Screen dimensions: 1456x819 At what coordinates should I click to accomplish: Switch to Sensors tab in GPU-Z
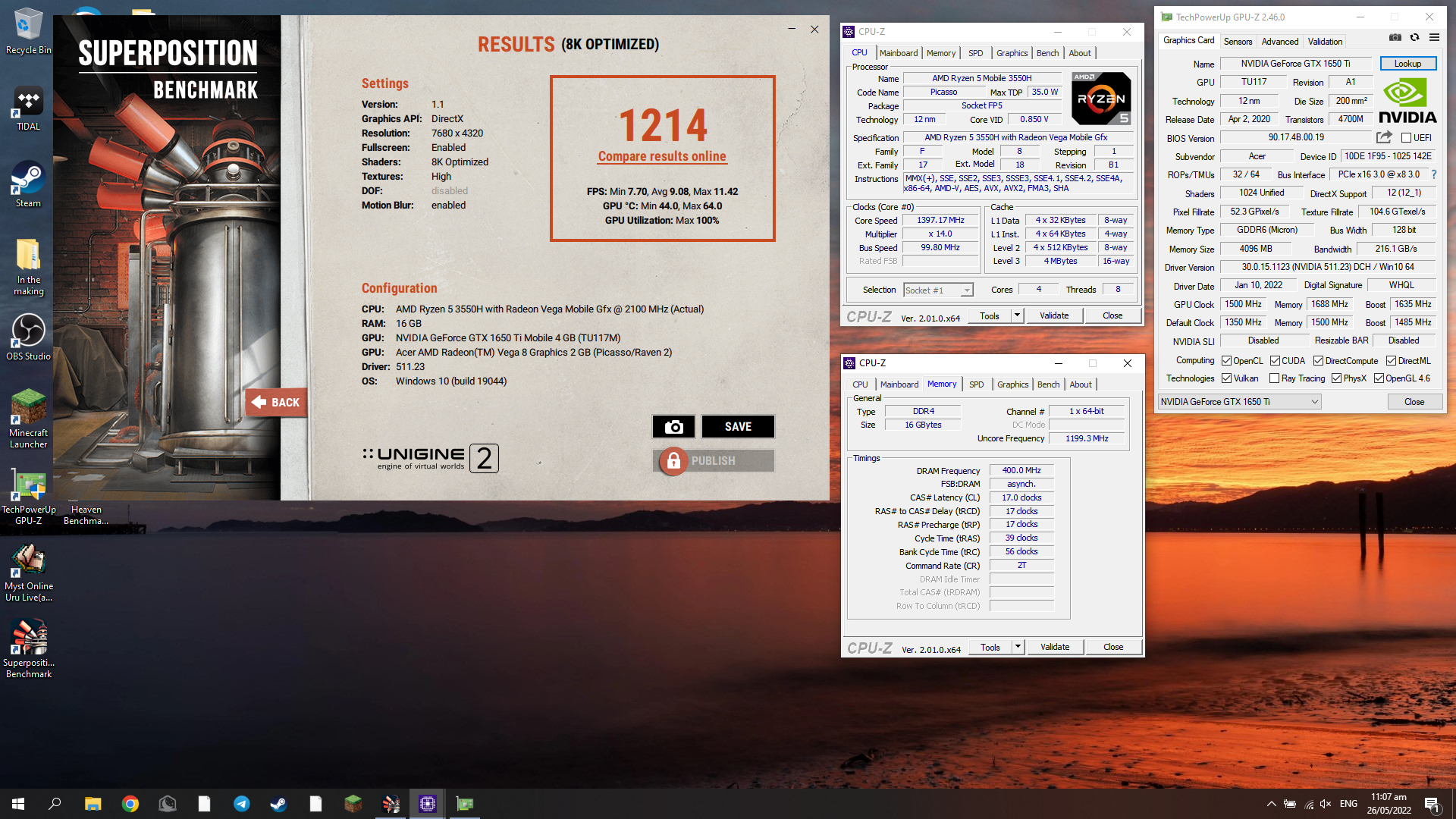click(x=1238, y=42)
